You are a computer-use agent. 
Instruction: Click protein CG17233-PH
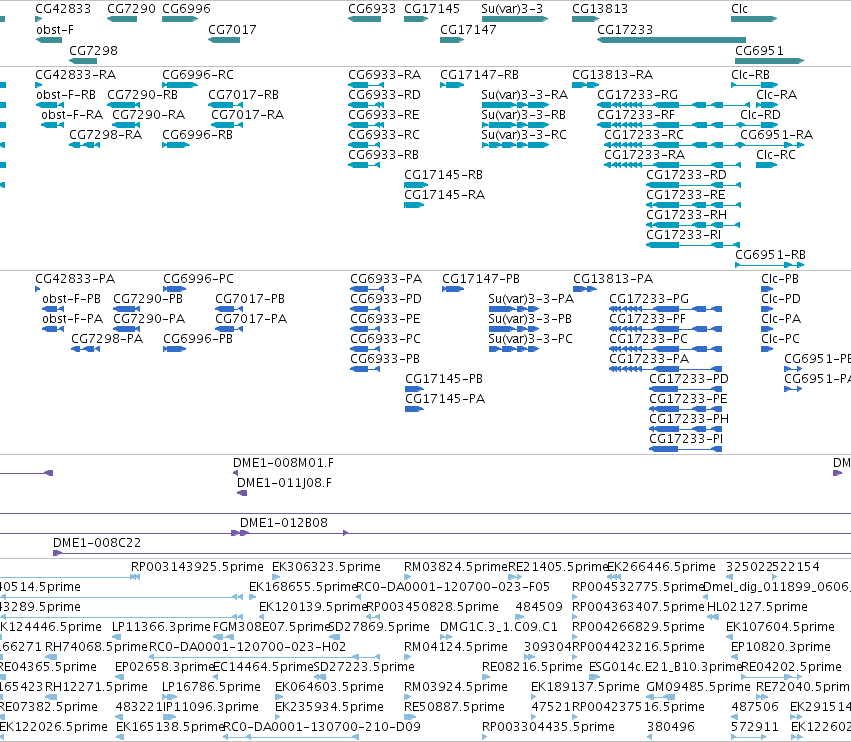(689, 418)
